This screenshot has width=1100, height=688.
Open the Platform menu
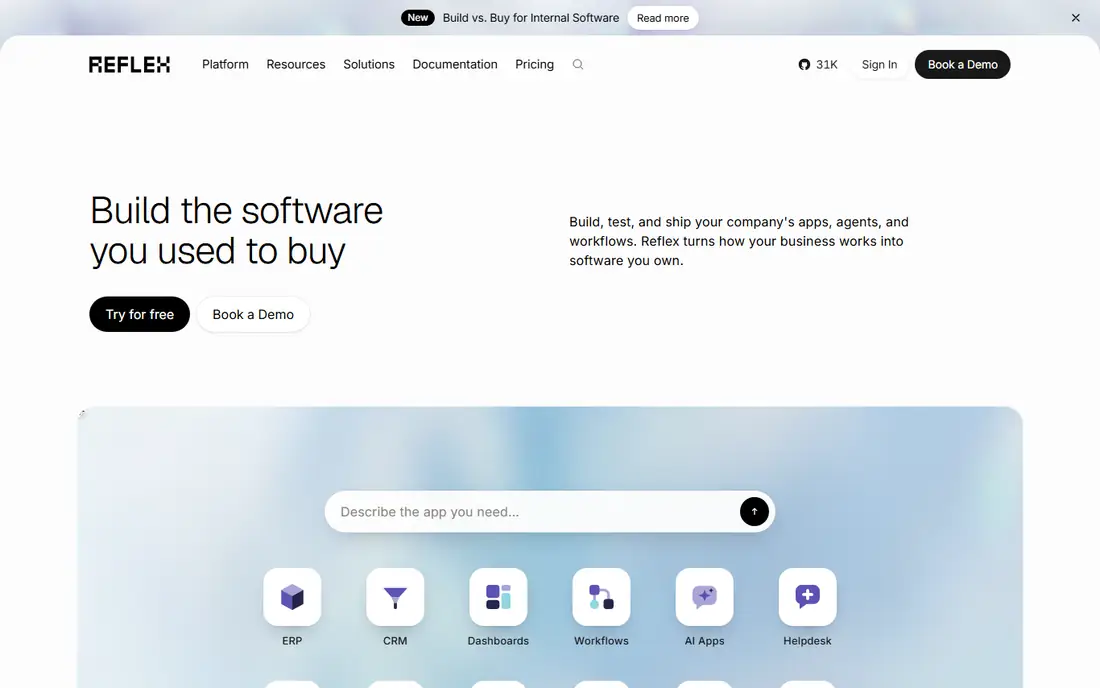[225, 65]
